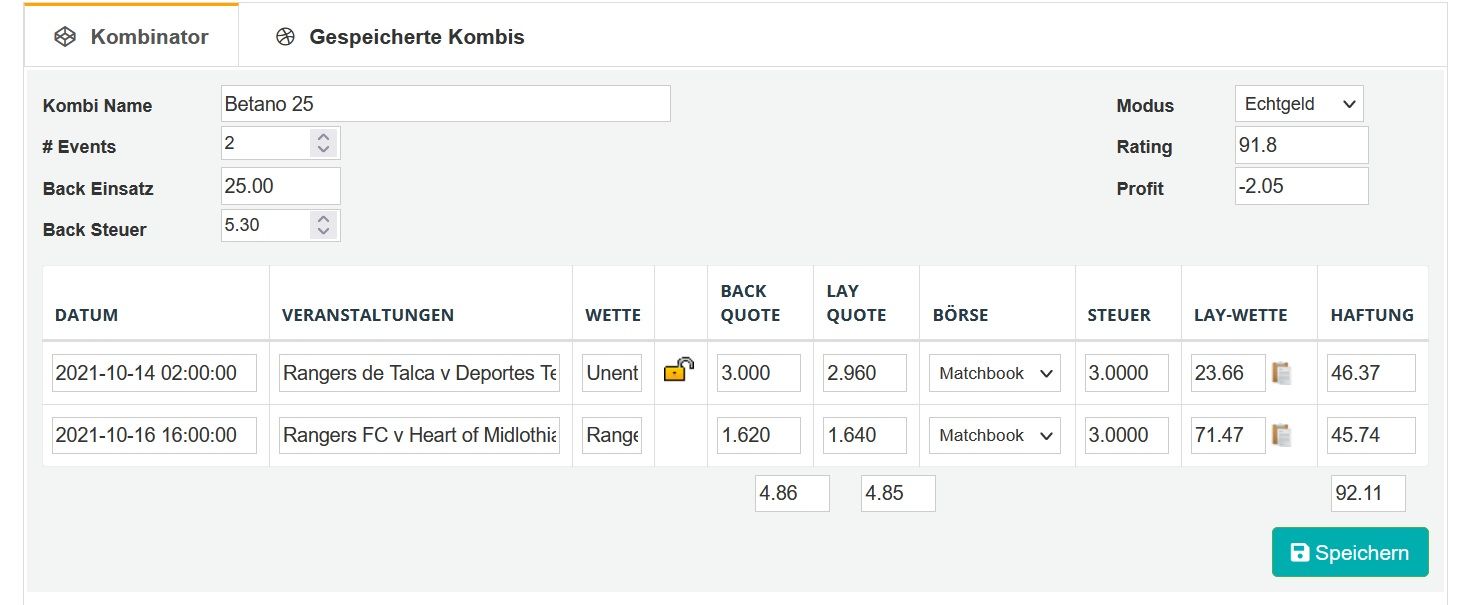Viewport: 1457px width, 605px height.
Task: Click the Gespeicherte Kombis ball icon
Action: 286,37
